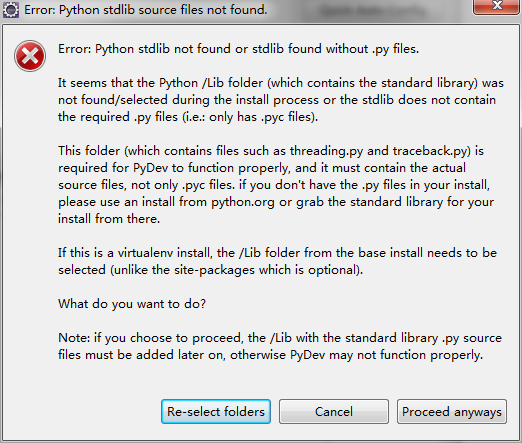Close the error dialog with the X button
Image resolution: width=522 pixels, height=443 pixels.
click(496, 6)
